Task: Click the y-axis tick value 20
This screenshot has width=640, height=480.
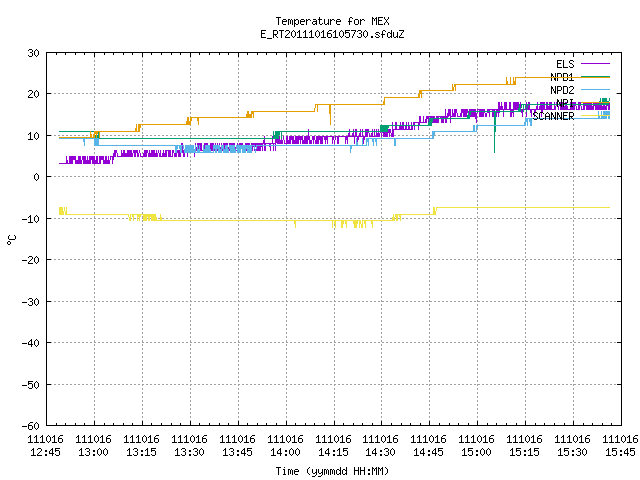Action: (x=33, y=94)
